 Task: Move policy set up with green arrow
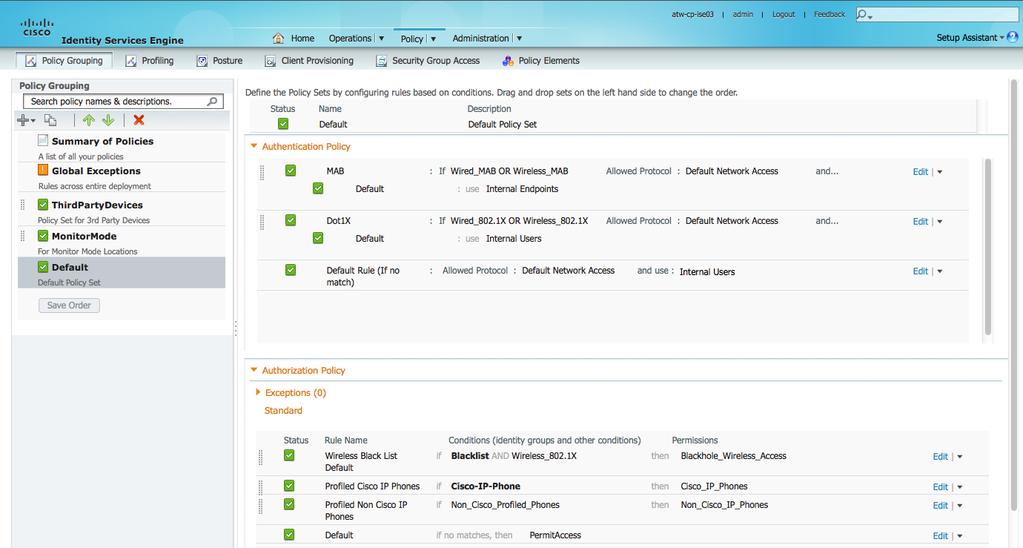[x=89, y=120]
